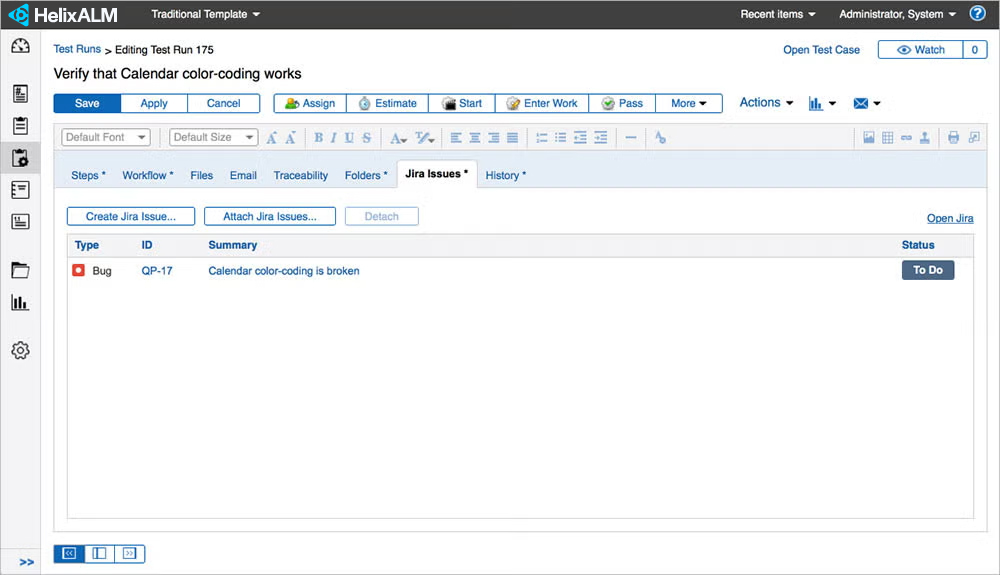Image resolution: width=1000 pixels, height=575 pixels.
Task: Switch to the Email tab
Action: click(x=243, y=175)
